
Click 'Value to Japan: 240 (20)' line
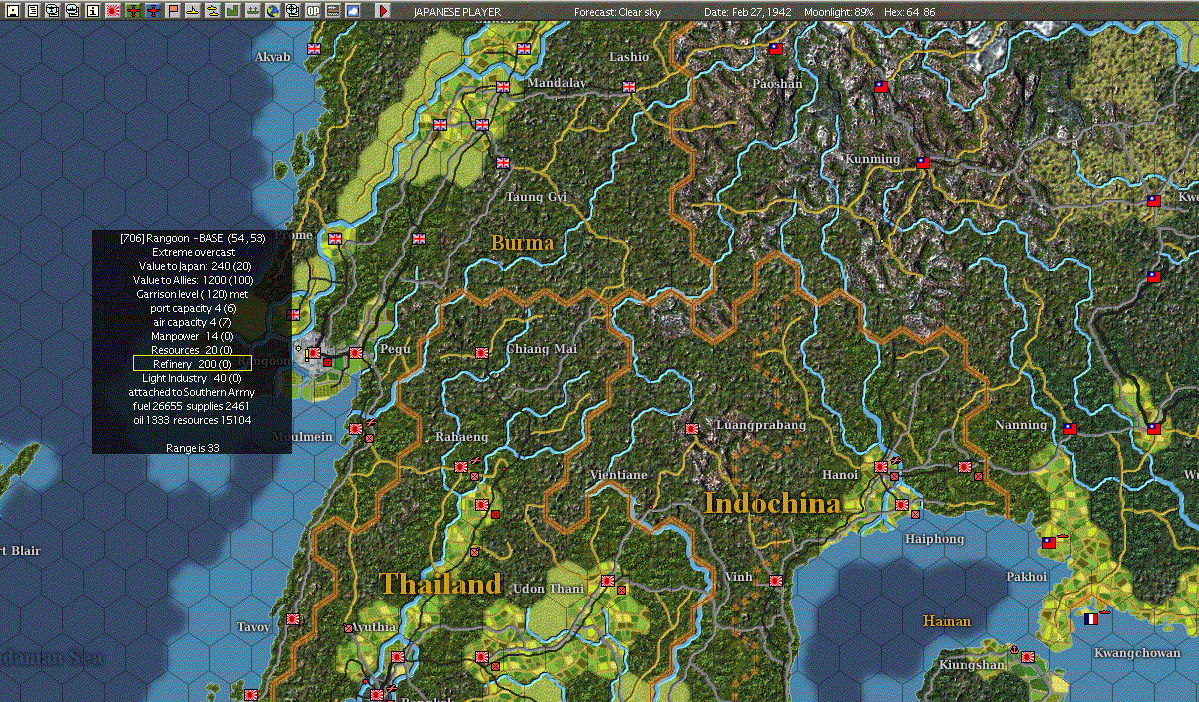(x=195, y=266)
